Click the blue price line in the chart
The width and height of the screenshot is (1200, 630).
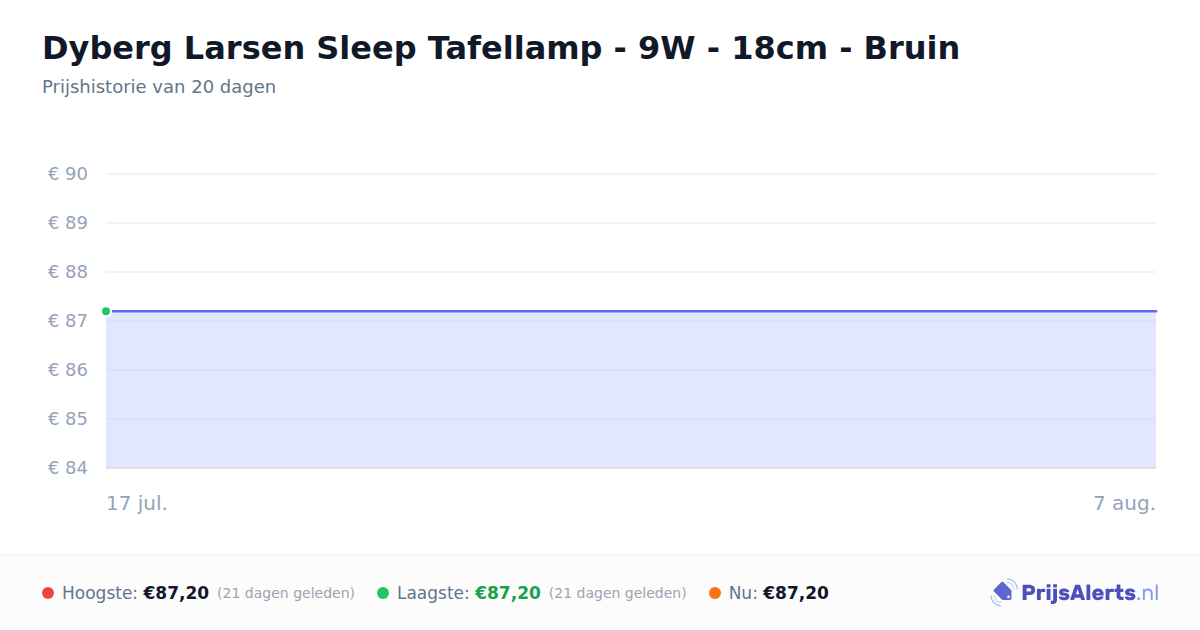tap(631, 311)
